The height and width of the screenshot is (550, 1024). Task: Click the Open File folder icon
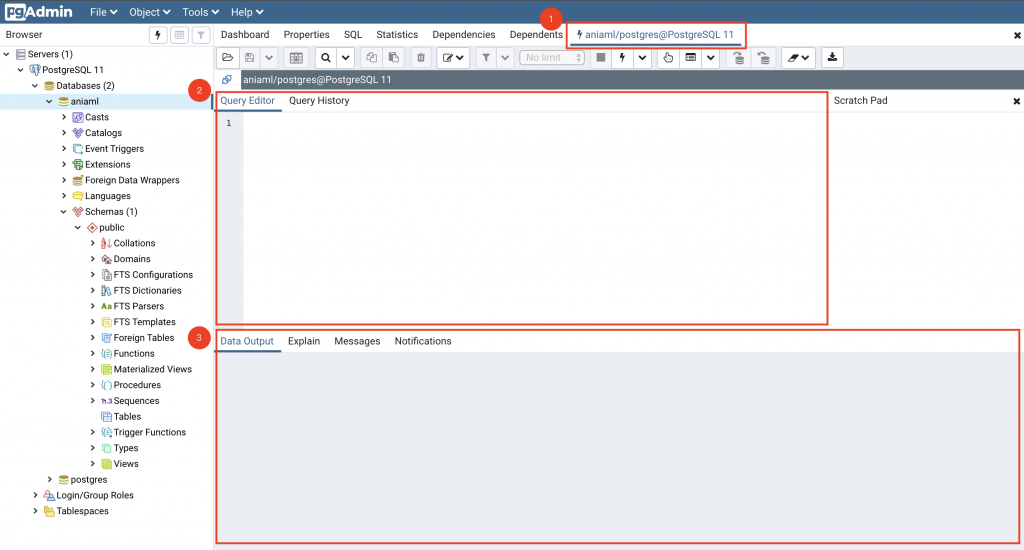(x=227, y=57)
